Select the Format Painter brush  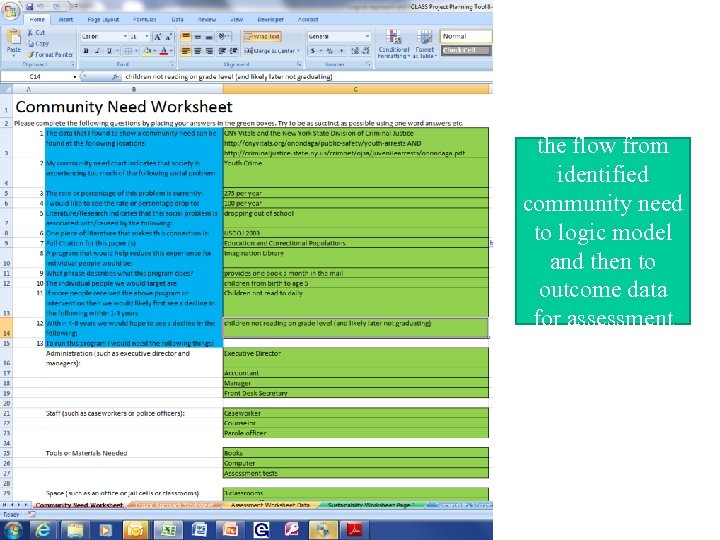click(x=50, y=54)
